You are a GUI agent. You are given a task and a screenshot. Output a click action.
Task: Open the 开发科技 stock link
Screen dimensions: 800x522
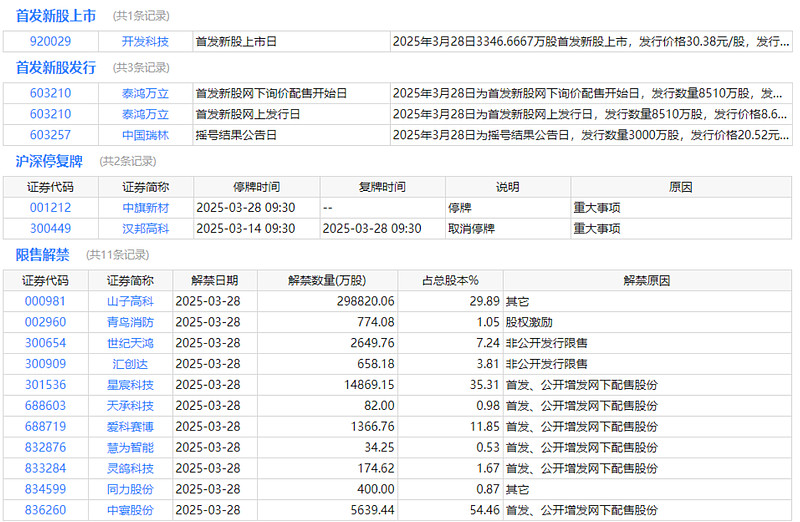[145, 41]
